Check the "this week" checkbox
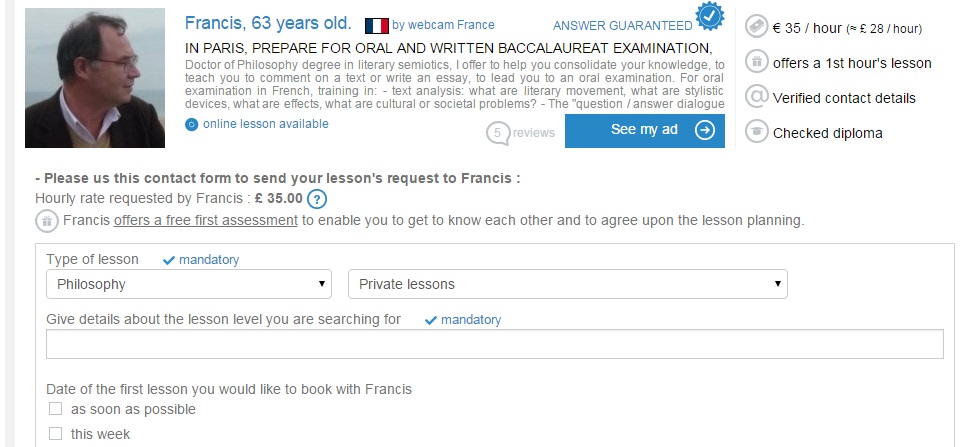This screenshot has height=447, width=961. click(56, 434)
